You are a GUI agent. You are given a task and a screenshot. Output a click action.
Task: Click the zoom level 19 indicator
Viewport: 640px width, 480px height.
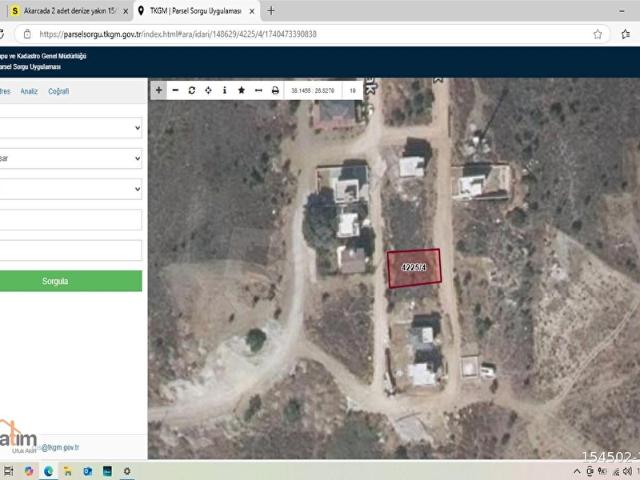(x=353, y=91)
